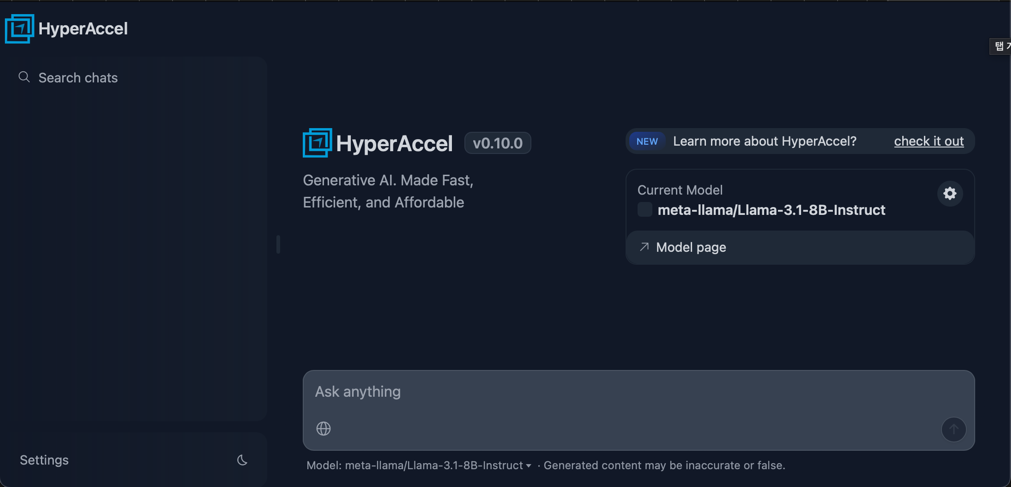This screenshot has width=1011, height=487.
Task: Focus the Ask anything input box
Action: (x=638, y=392)
